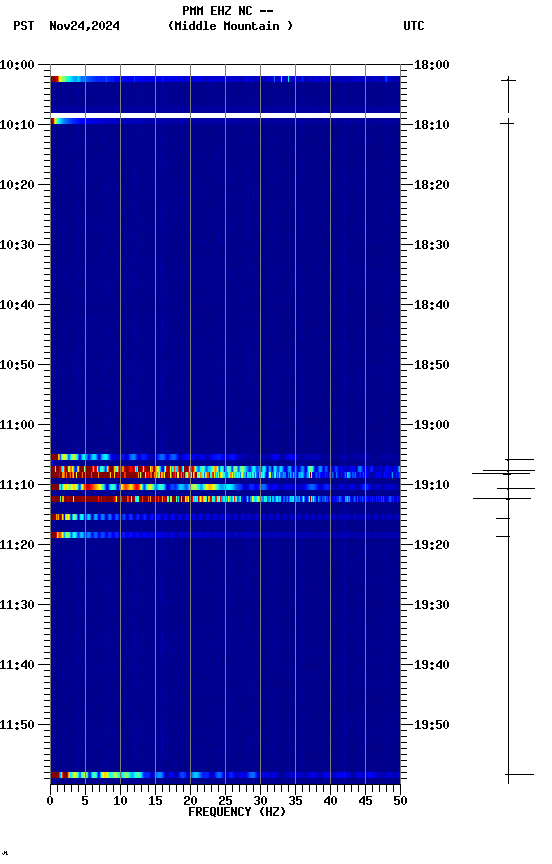Click the 18:30 UTC time label
The image size is (552, 864).
[432, 245]
